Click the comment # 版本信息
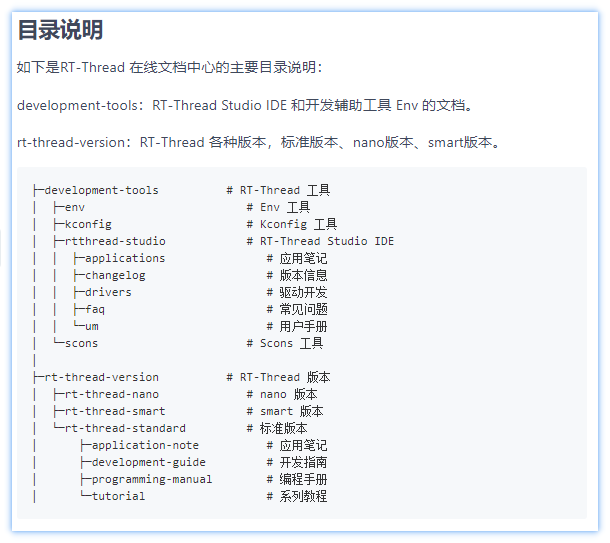 coord(297,275)
